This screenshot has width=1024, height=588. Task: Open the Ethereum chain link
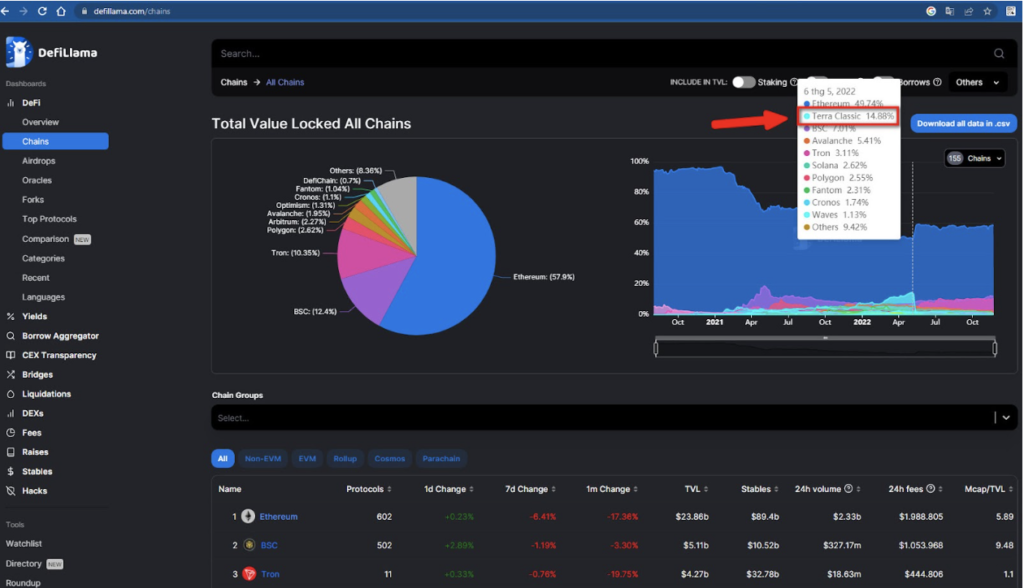(279, 516)
